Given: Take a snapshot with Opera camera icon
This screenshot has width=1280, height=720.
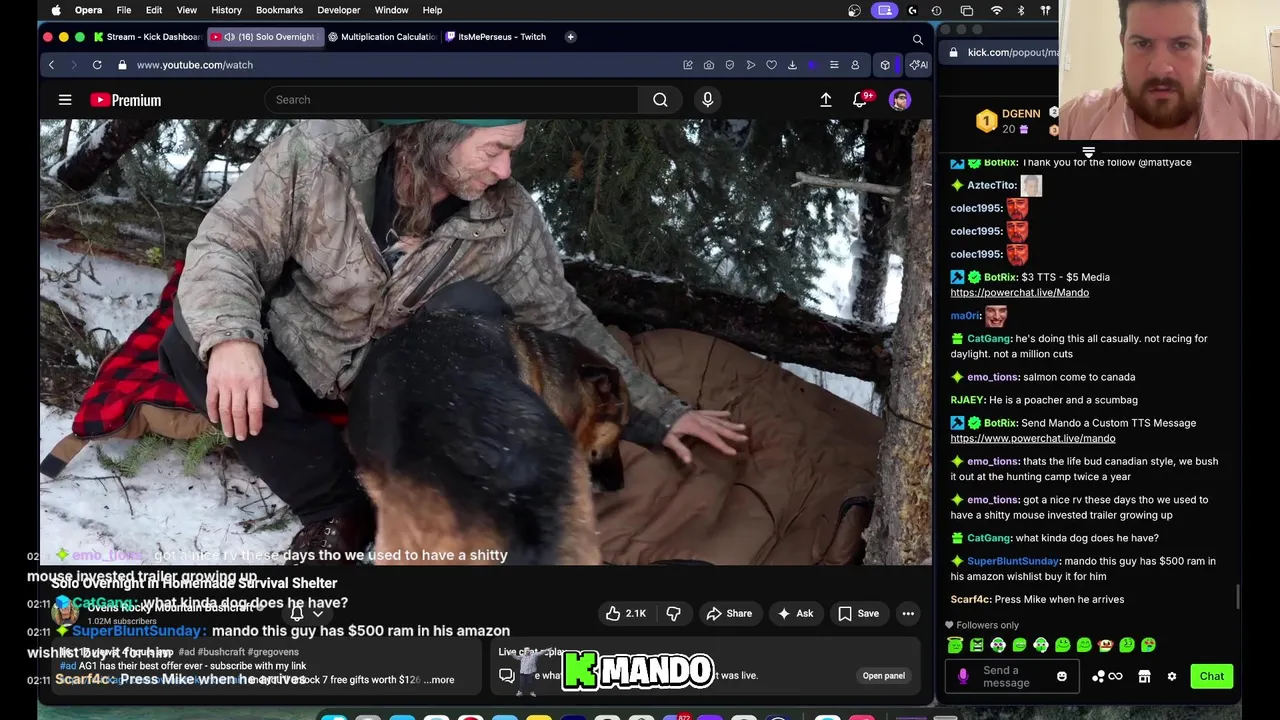Looking at the screenshot, I should point(709,65).
